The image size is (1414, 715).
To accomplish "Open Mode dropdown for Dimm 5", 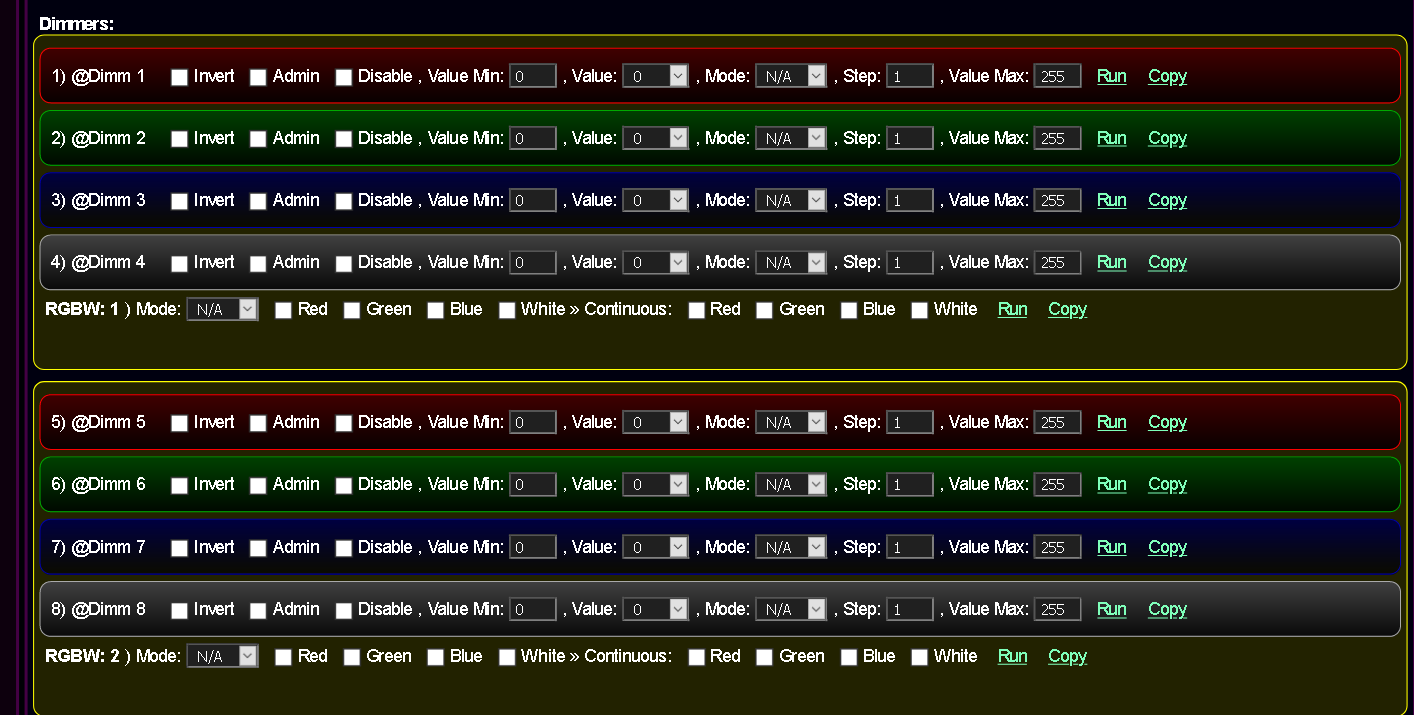I will point(791,422).
